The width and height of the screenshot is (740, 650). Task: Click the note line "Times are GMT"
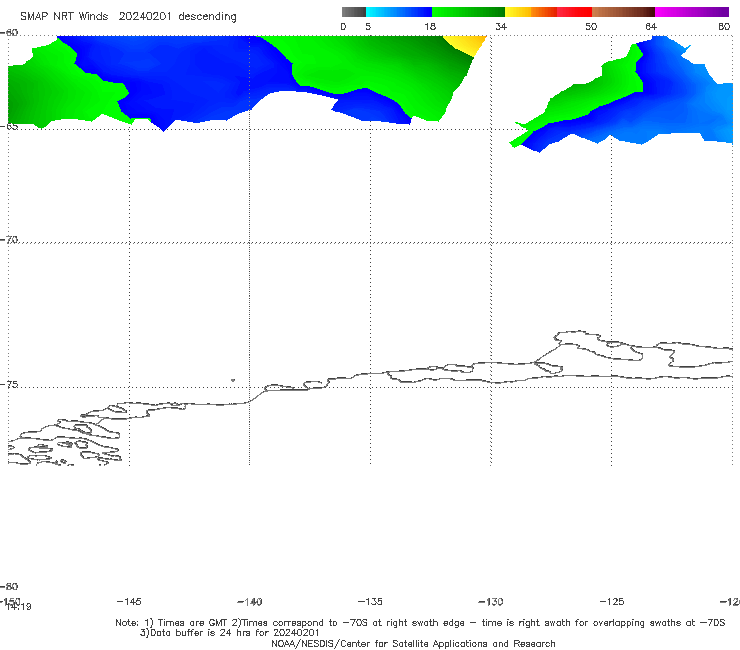point(193,623)
